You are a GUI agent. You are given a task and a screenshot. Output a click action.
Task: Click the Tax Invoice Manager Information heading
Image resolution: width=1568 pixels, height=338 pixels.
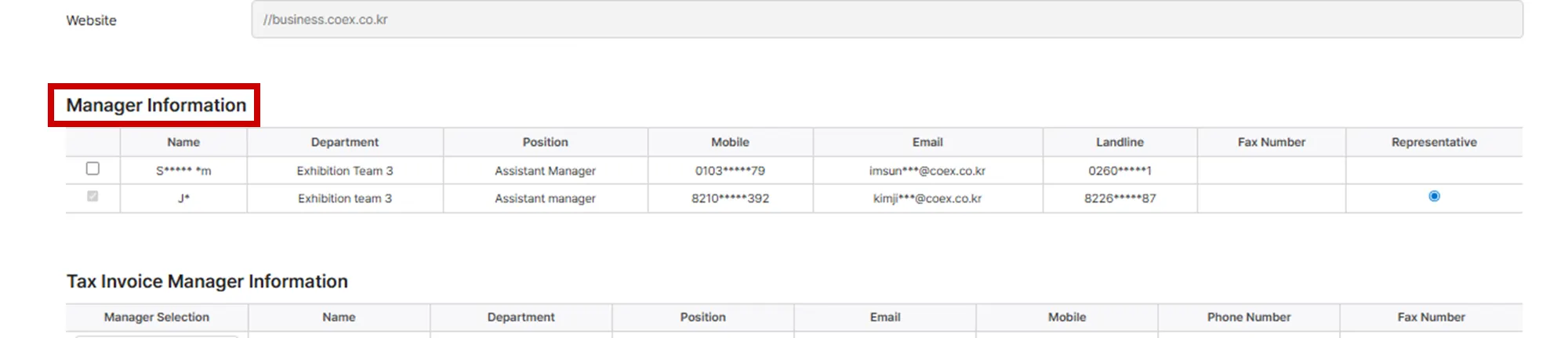pyautogui.click(x=207, y=281)
